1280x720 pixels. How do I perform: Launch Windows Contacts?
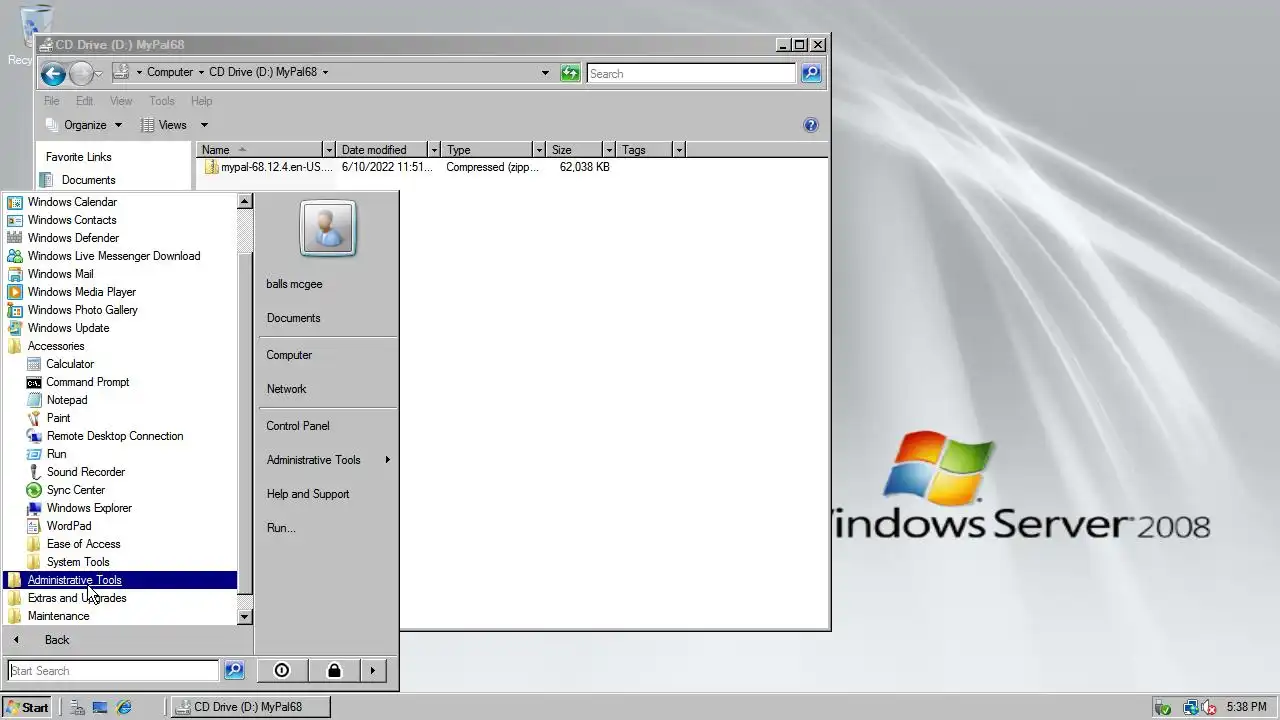click(72, 220)
